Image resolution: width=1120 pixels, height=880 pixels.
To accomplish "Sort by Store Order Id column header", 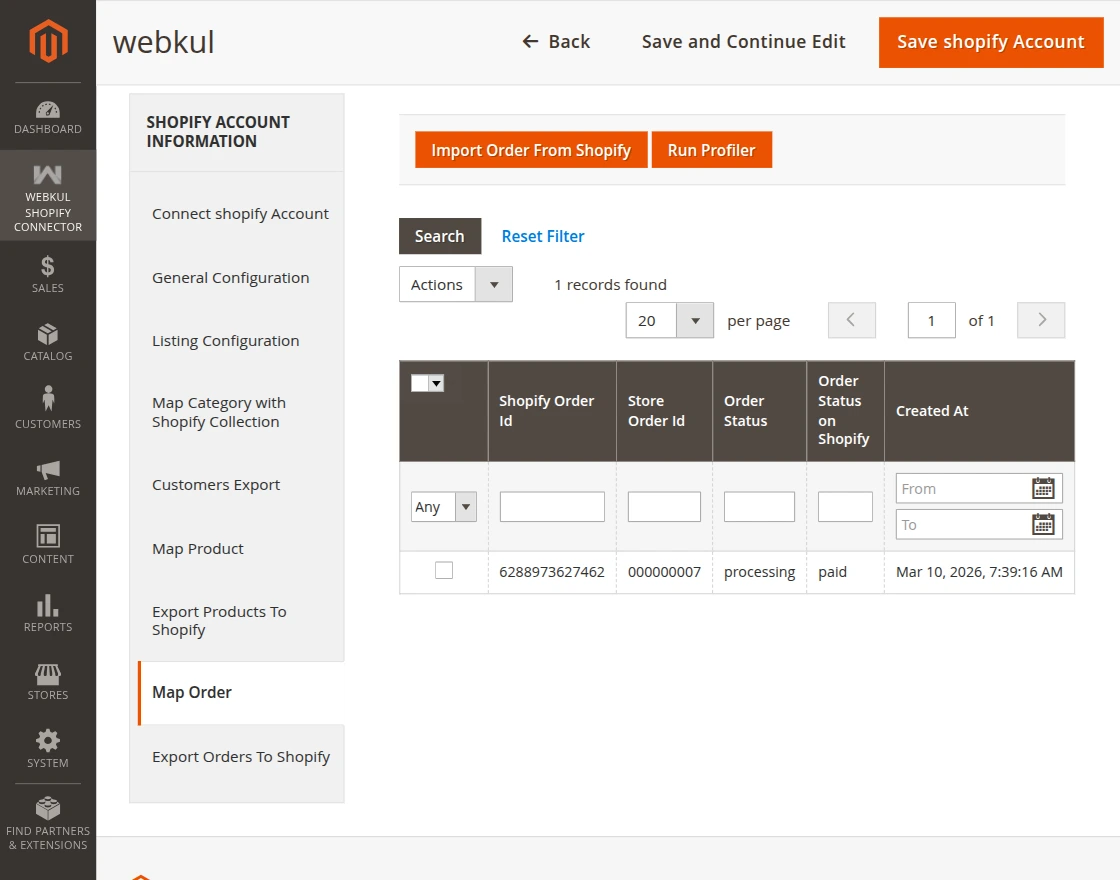I will (x=664, y=411).
